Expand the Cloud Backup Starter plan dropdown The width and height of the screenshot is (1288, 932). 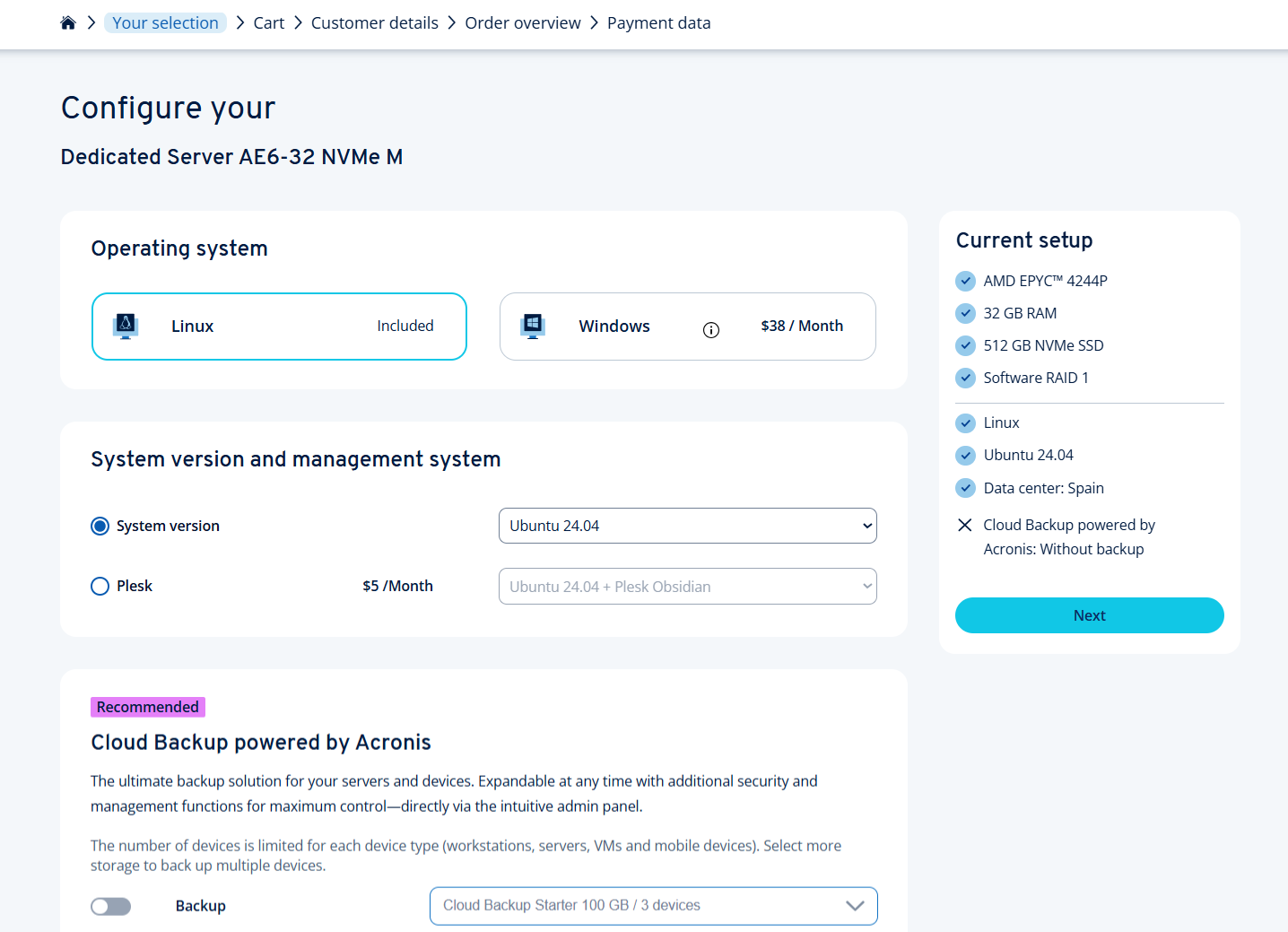click(654, 906)
